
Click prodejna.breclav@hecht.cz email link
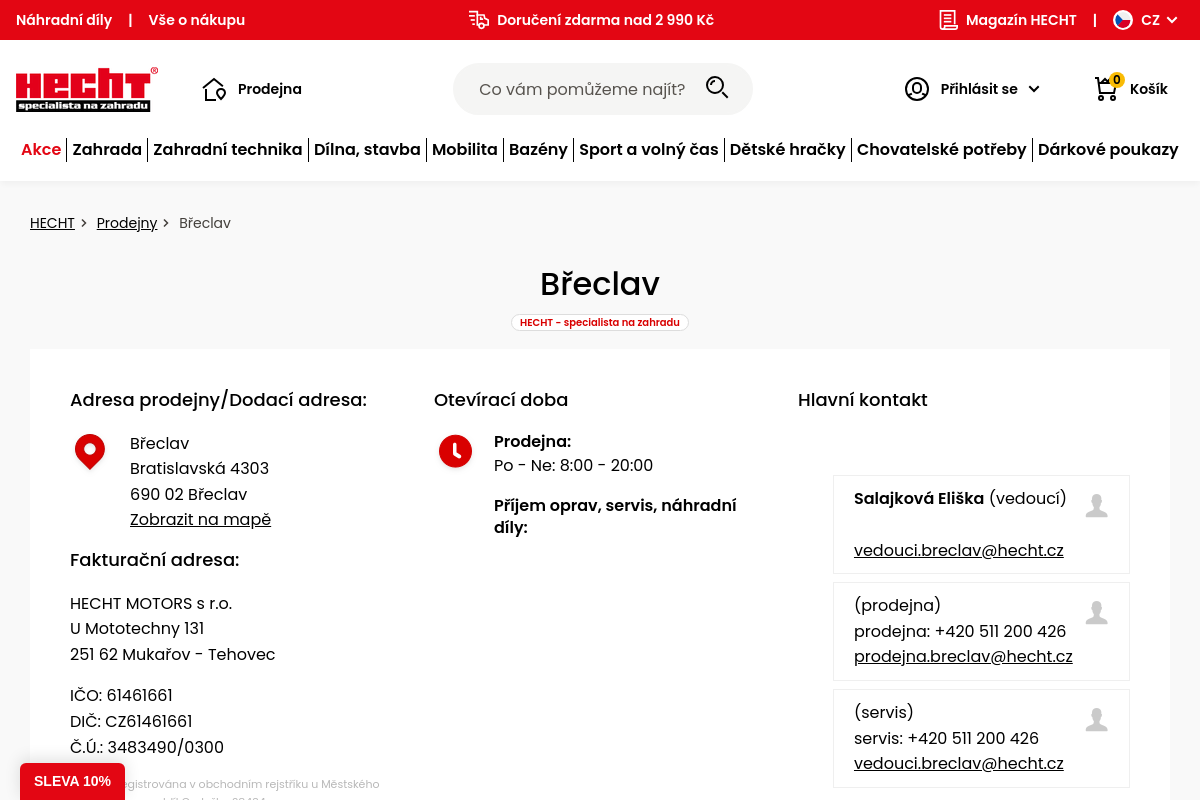click(963, 657)
